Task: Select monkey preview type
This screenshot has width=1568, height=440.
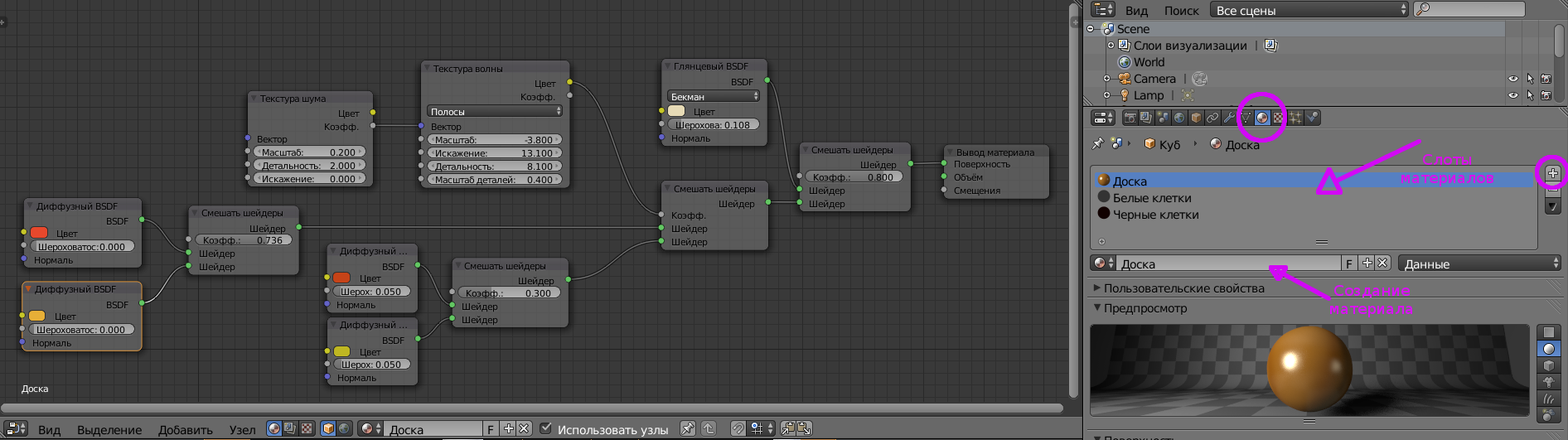Action: pos(1548,382)
